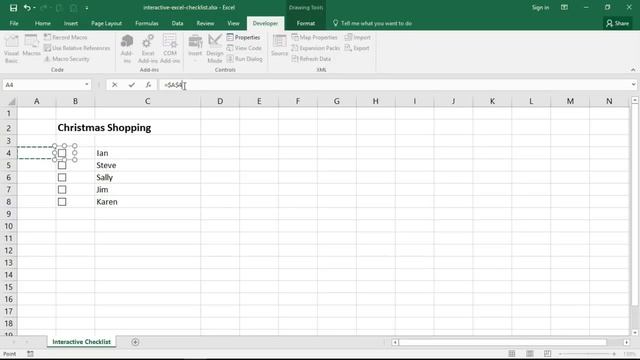Tick the checkbox next to Karen
Image resolution: width=640 pixels, height=360 pixels.
pyautogui.click(x=62, y=202)
